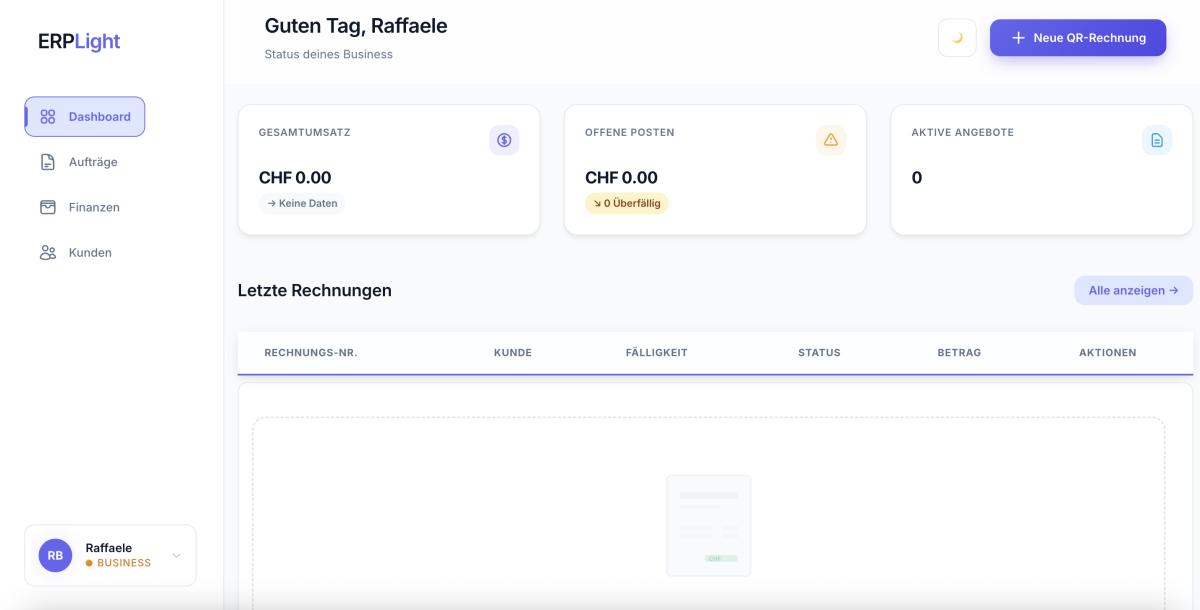Screen dimensions: 1200x610
Task: Click the dollar icon on Gesamtumsatz card
Action: [x=504, y=140]
